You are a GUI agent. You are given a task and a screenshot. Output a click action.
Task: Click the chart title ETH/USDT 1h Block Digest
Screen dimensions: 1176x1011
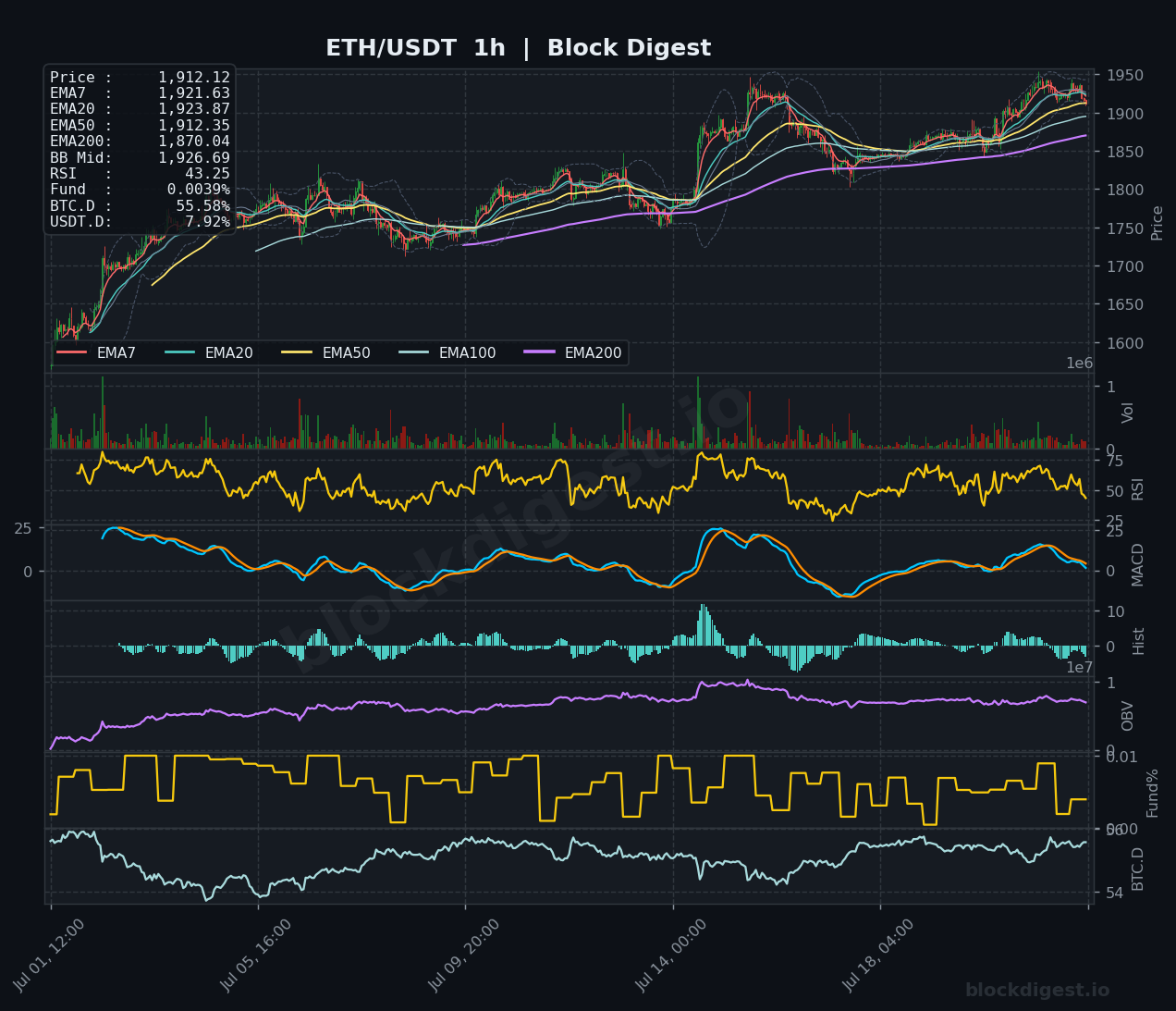[x=518, y=48]
